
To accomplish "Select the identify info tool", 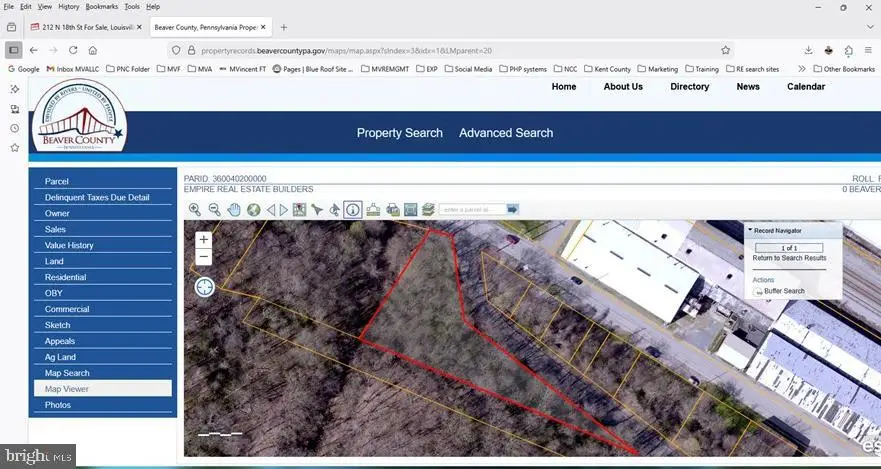I will coord(352,210).
